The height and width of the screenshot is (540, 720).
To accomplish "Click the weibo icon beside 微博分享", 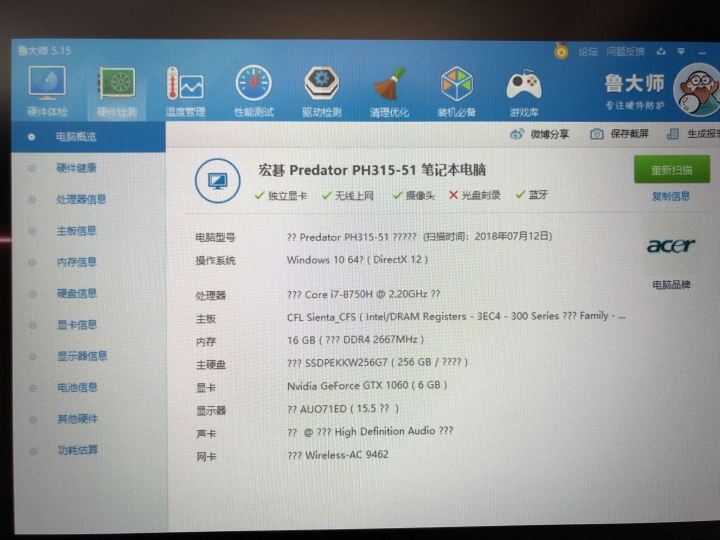I will [x=517, y=134].
